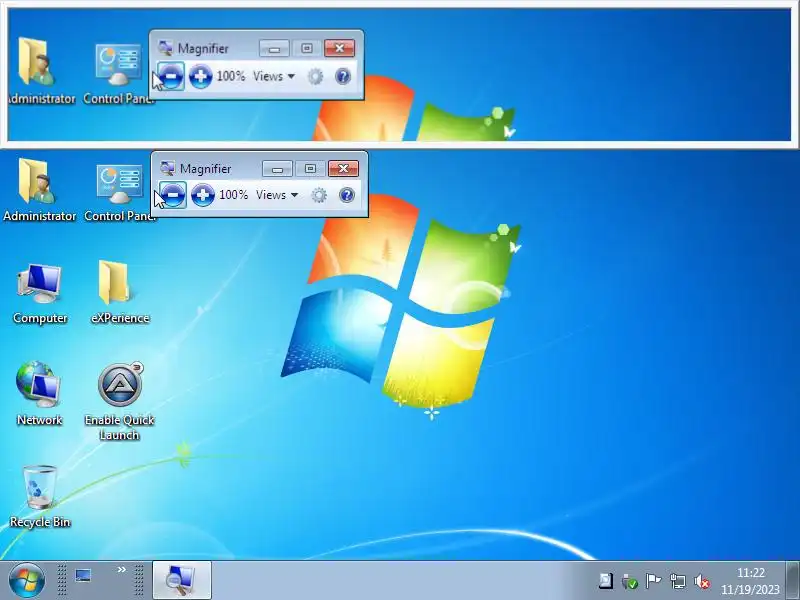Minimize the undocked Magnifier window
Image resolution: width=800 pixels, height=600 pixels.
(278, 169)
